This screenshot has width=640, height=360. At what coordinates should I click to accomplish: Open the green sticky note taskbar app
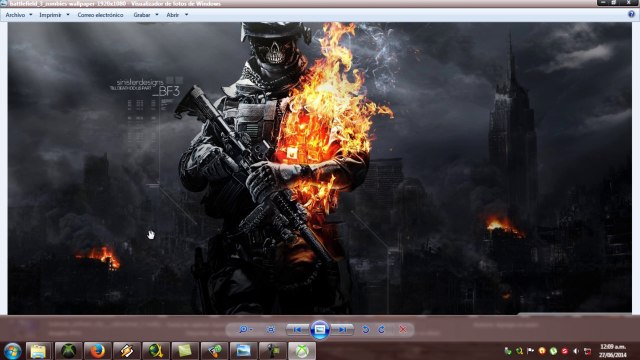[x=185, y=351]
